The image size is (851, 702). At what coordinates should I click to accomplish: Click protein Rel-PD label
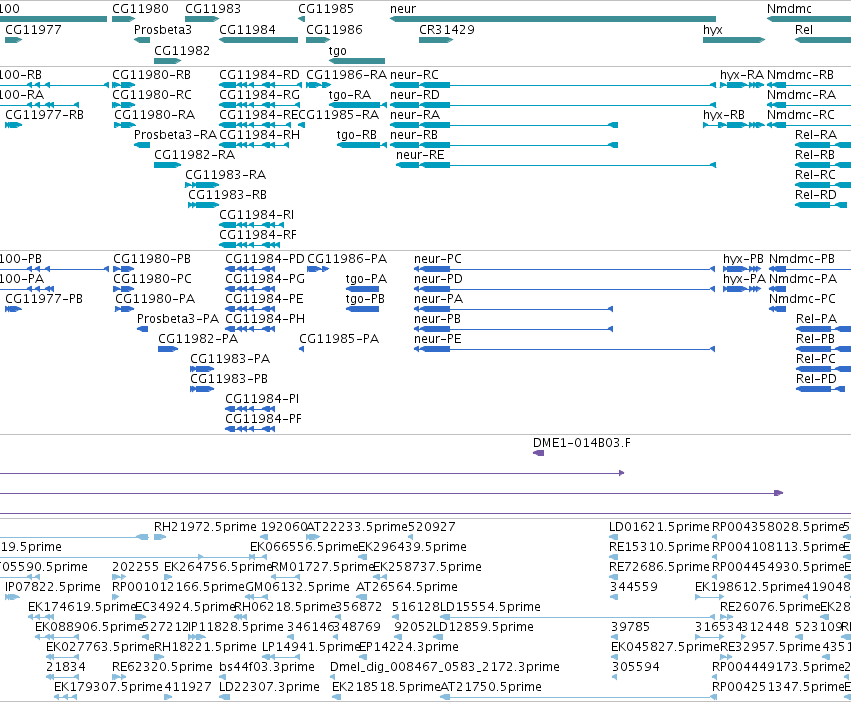coord(816,378)
